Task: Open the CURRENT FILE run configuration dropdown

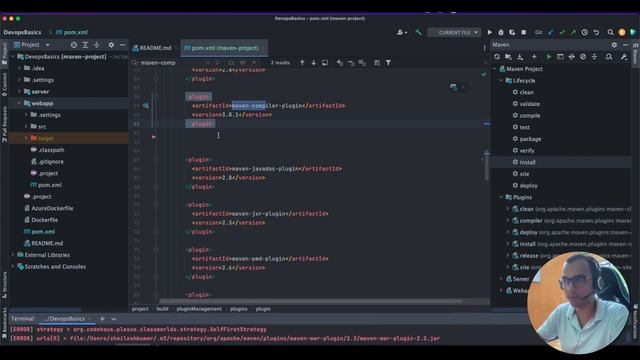Action: [x=454, y=32]
